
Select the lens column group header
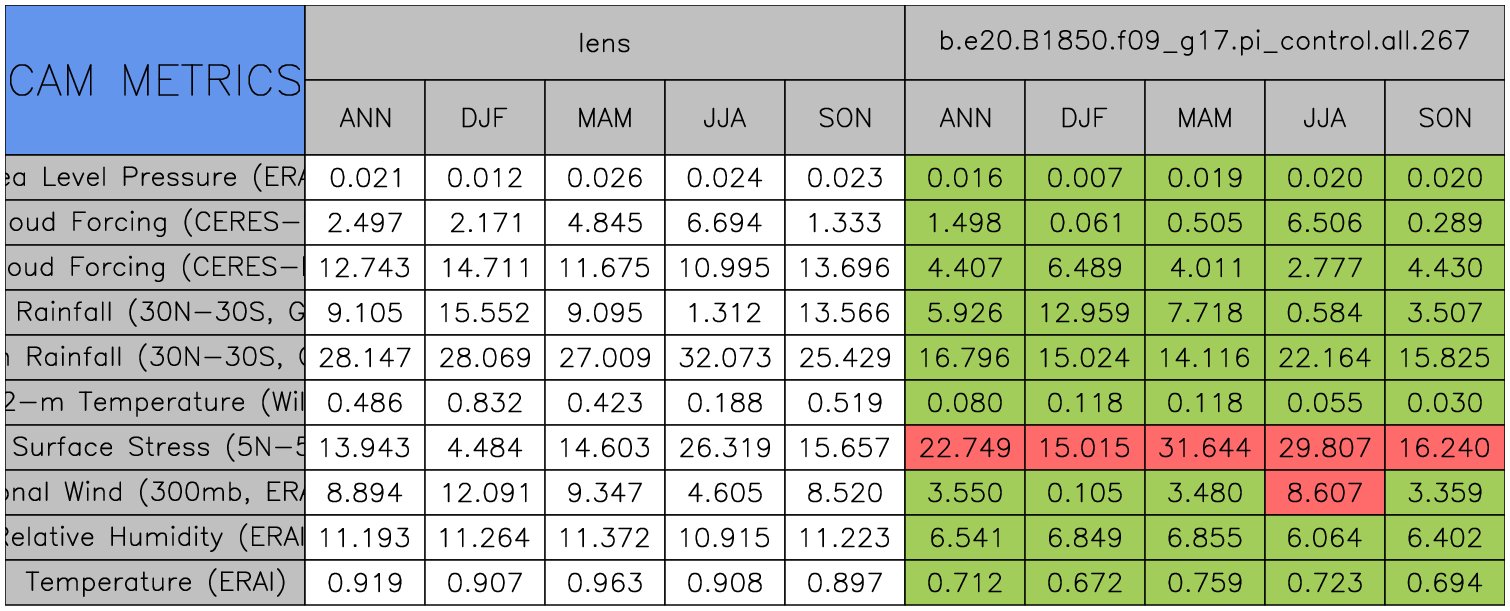(x=604, y=42)
